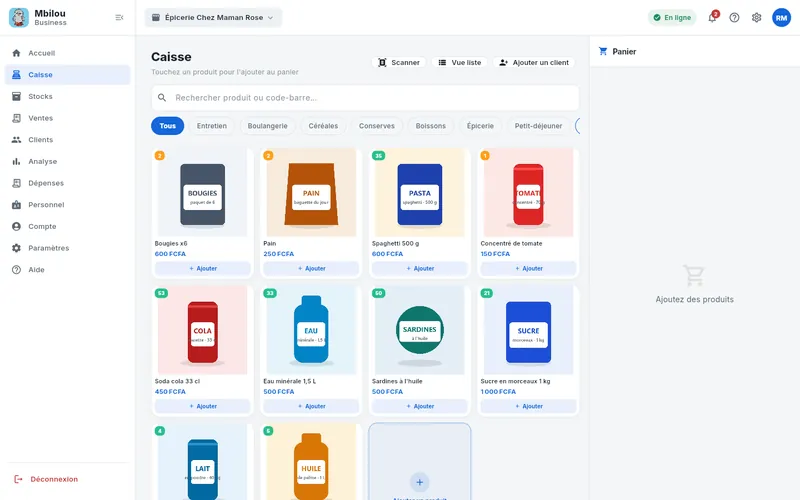This screenshot has height=500, width=800.
Task: Select the Tous category filter
Action: (167, 126)
